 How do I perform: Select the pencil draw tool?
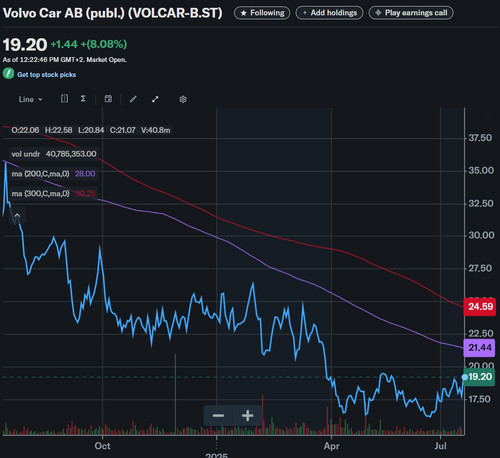coord(133,99)
